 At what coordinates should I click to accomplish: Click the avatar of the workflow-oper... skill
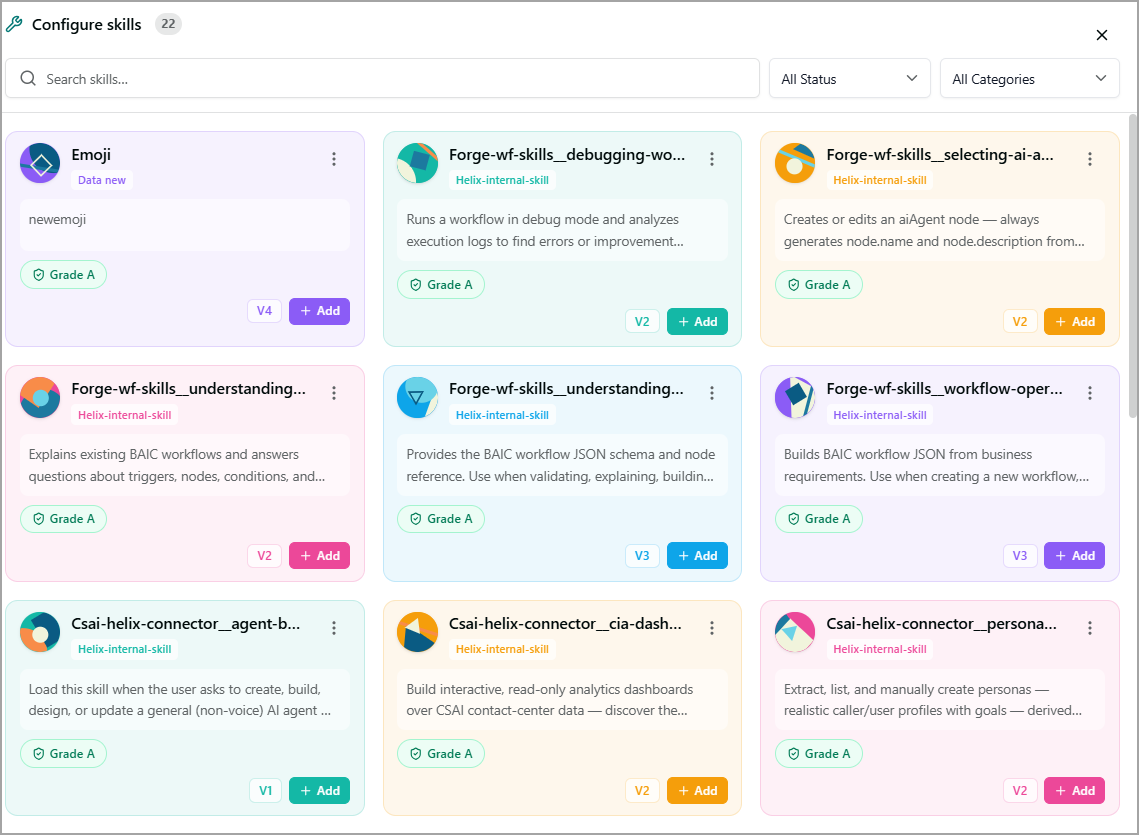[795, 398]
